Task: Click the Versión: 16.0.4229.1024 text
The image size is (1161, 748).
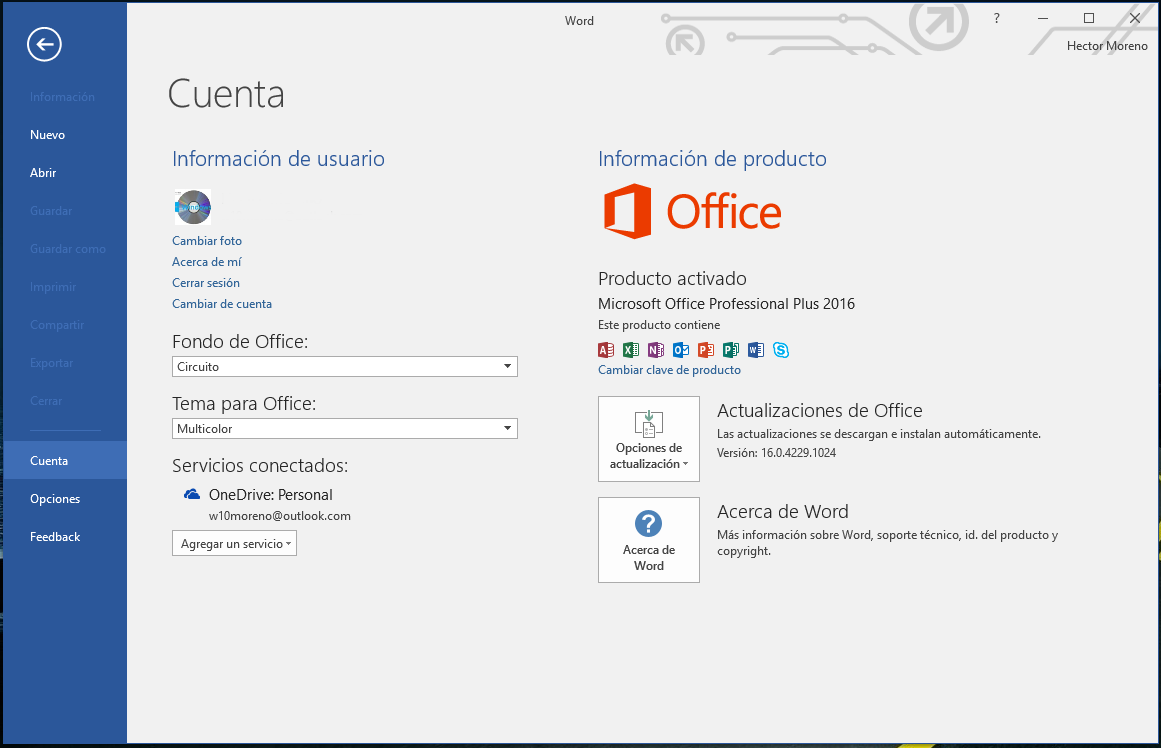Action: pyautogui.click(x=776, y=453)
